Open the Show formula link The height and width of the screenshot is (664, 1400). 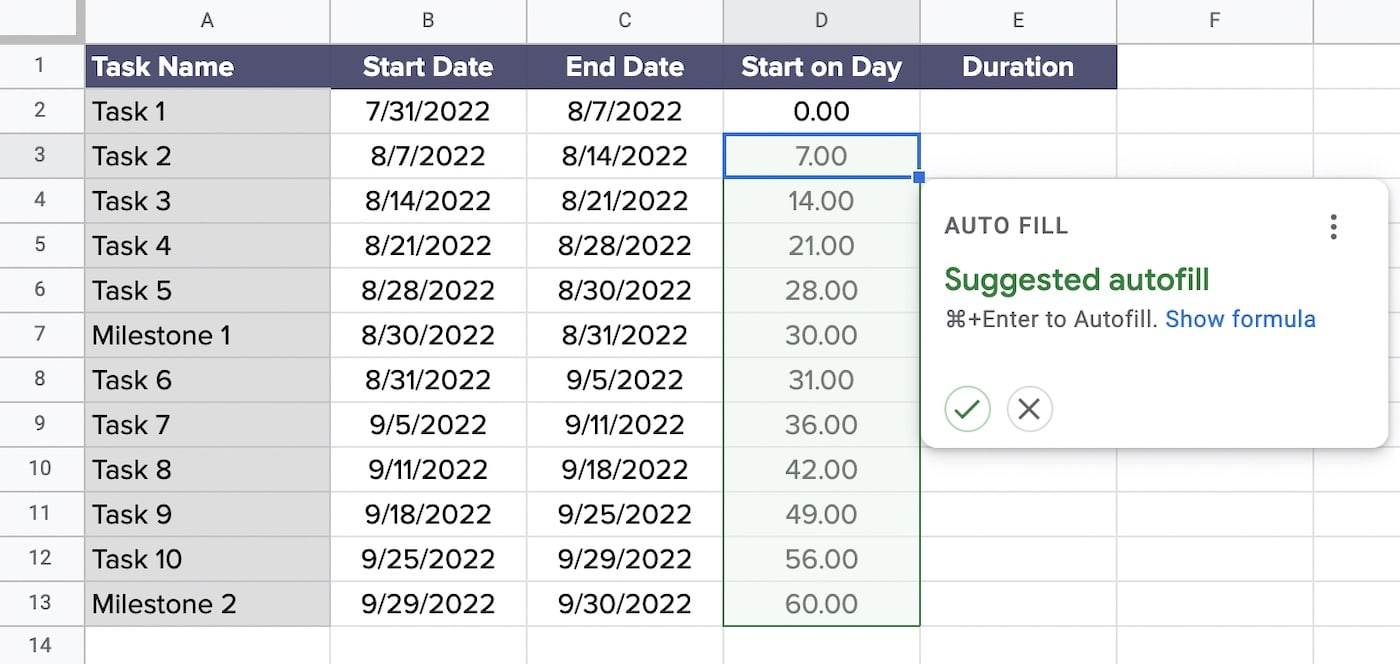click(1240, 319)
